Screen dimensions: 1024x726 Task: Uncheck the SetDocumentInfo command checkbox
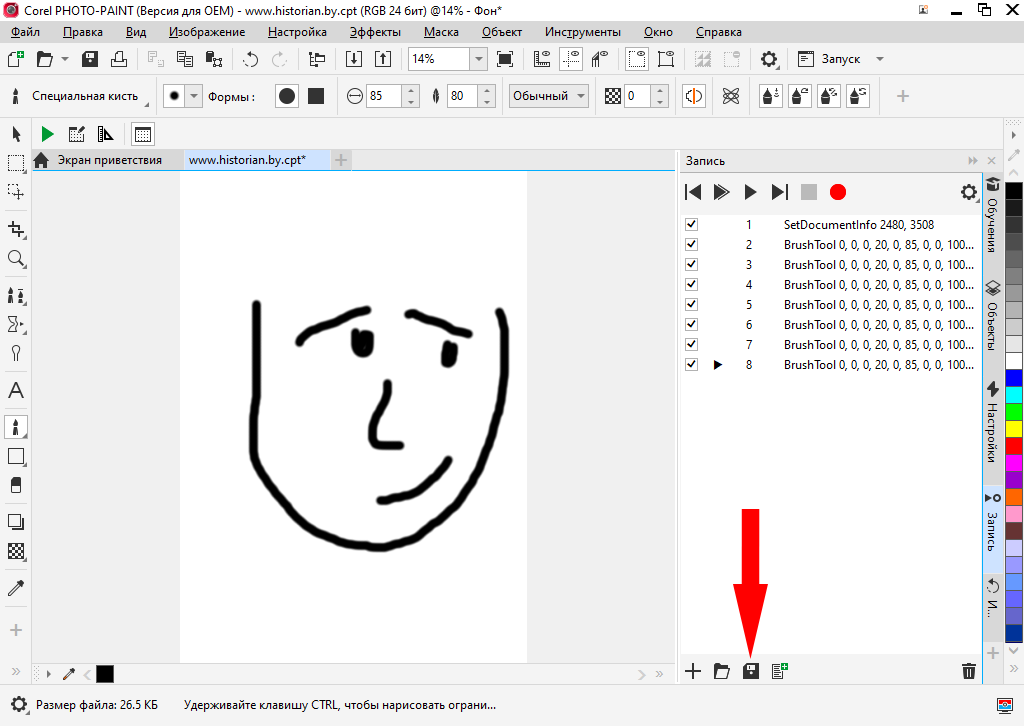[691, 225]
